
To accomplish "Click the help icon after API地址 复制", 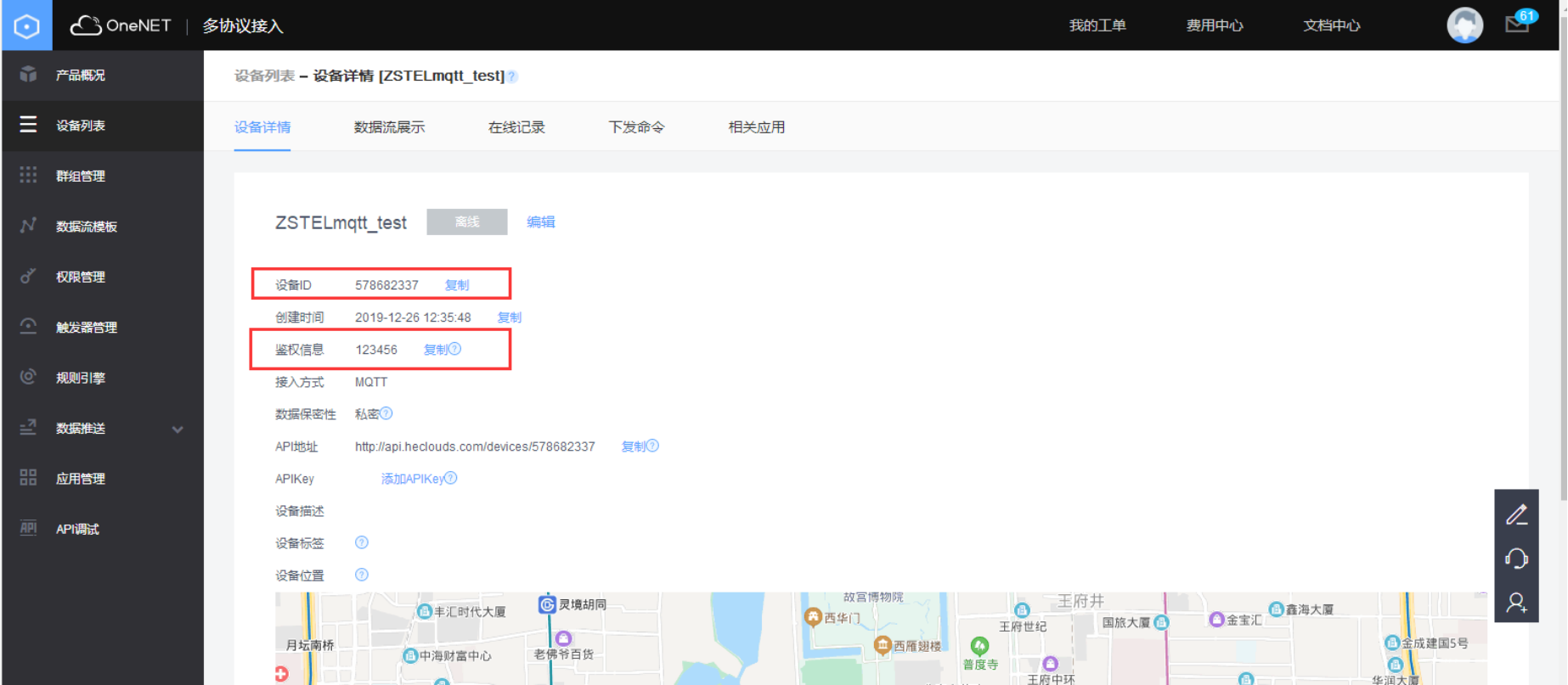I will (652, 446).
